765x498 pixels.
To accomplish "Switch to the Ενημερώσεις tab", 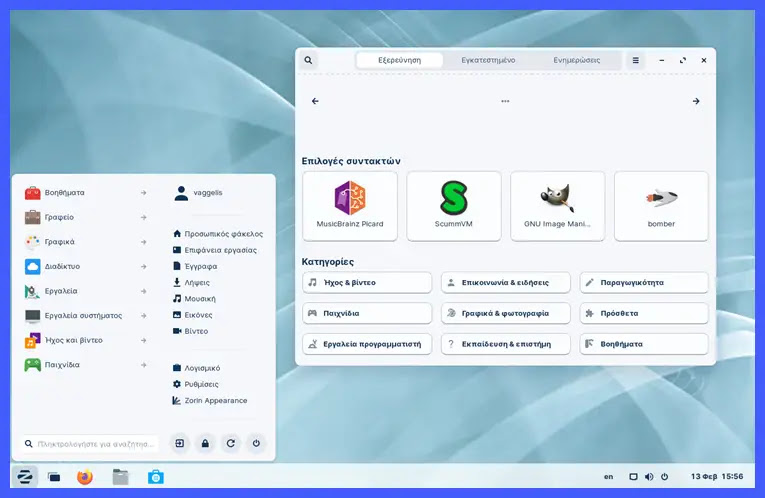I will pyautogui.click(x=577, y=60).
